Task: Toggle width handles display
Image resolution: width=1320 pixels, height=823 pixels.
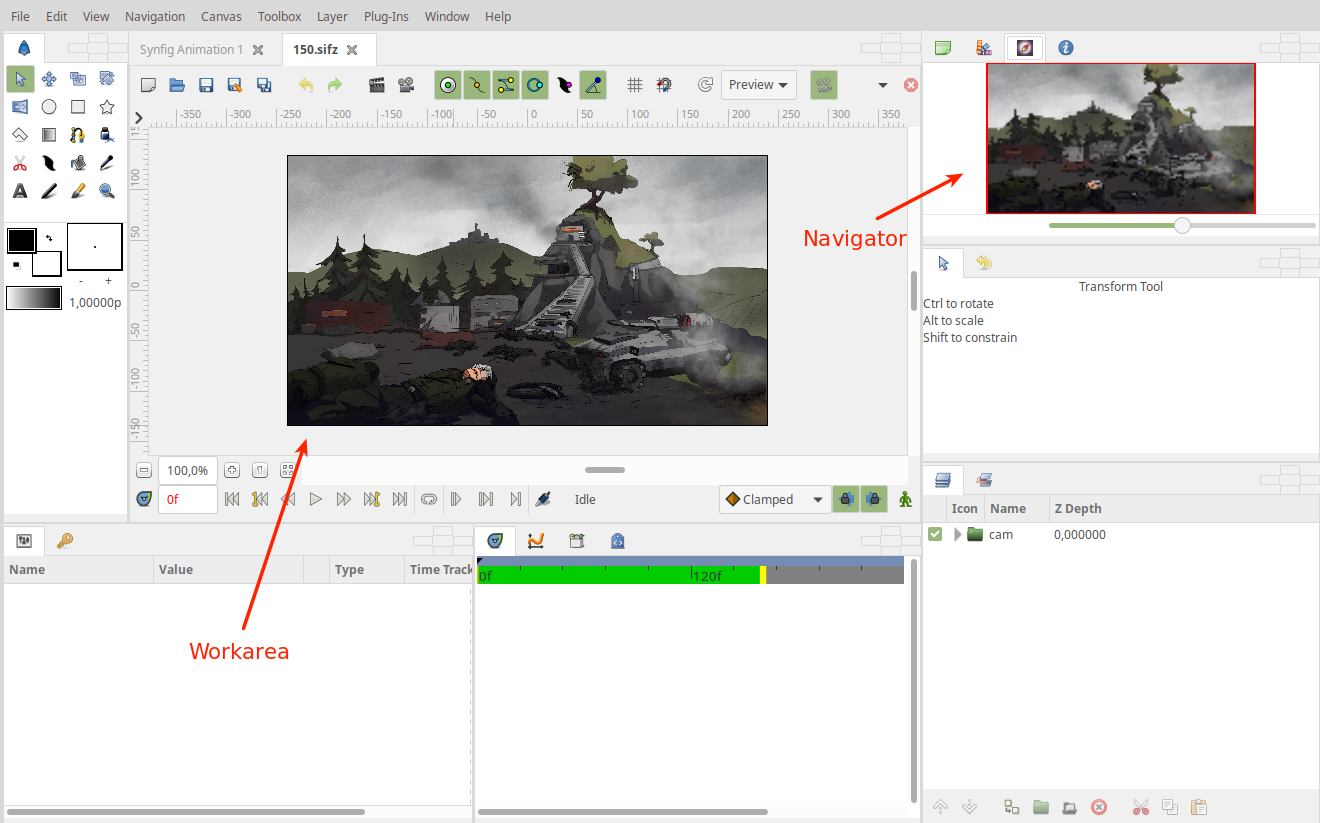Action: (564, 85)
